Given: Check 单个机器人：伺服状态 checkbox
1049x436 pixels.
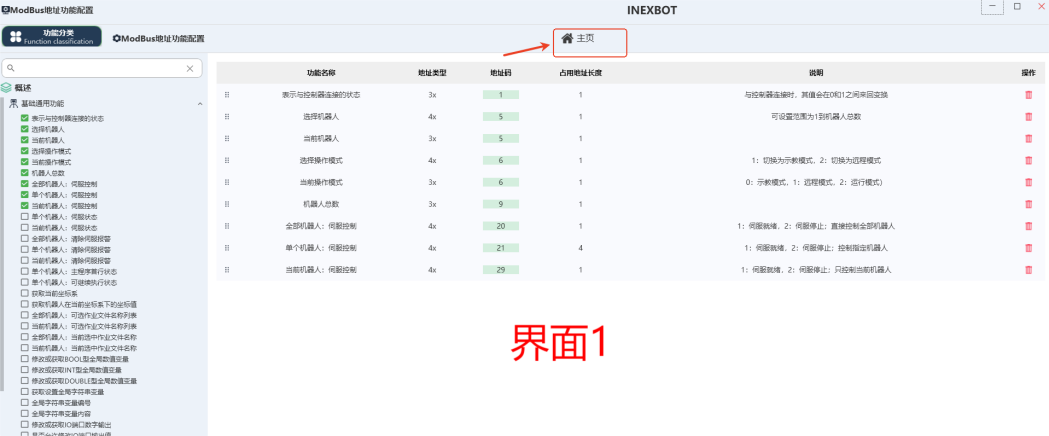Looking at the screenshot, I should [25, 217].
